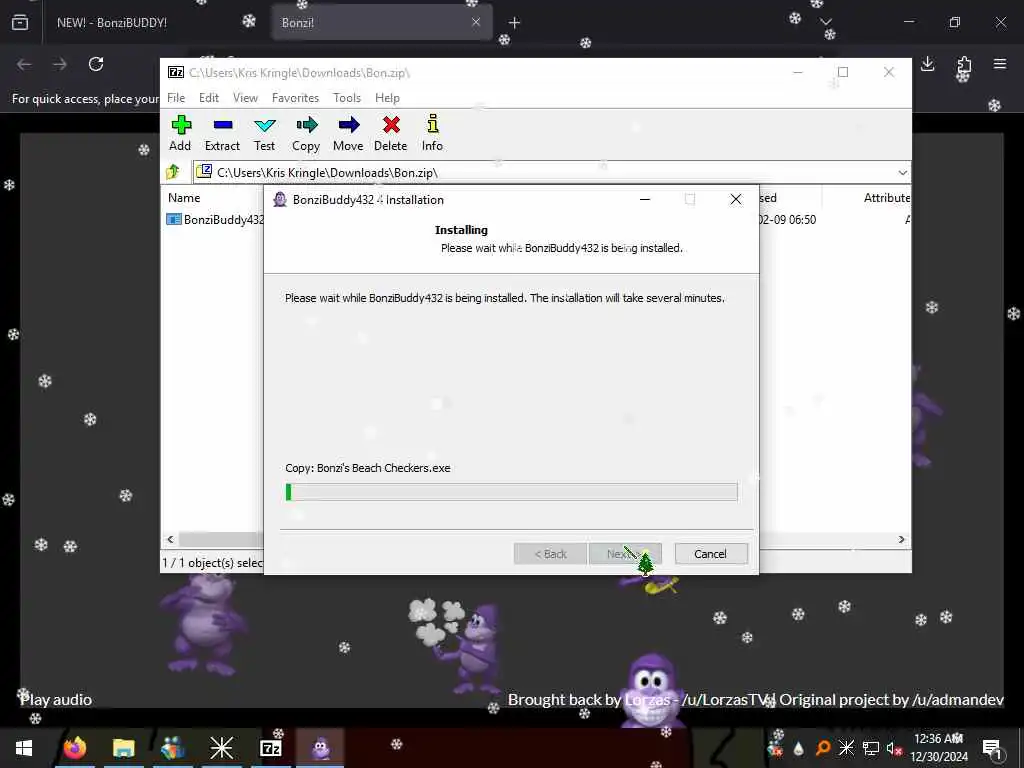Open the 7-Zip File menu
Viewport: 1024px width, 768px height.
pos(176,97)
